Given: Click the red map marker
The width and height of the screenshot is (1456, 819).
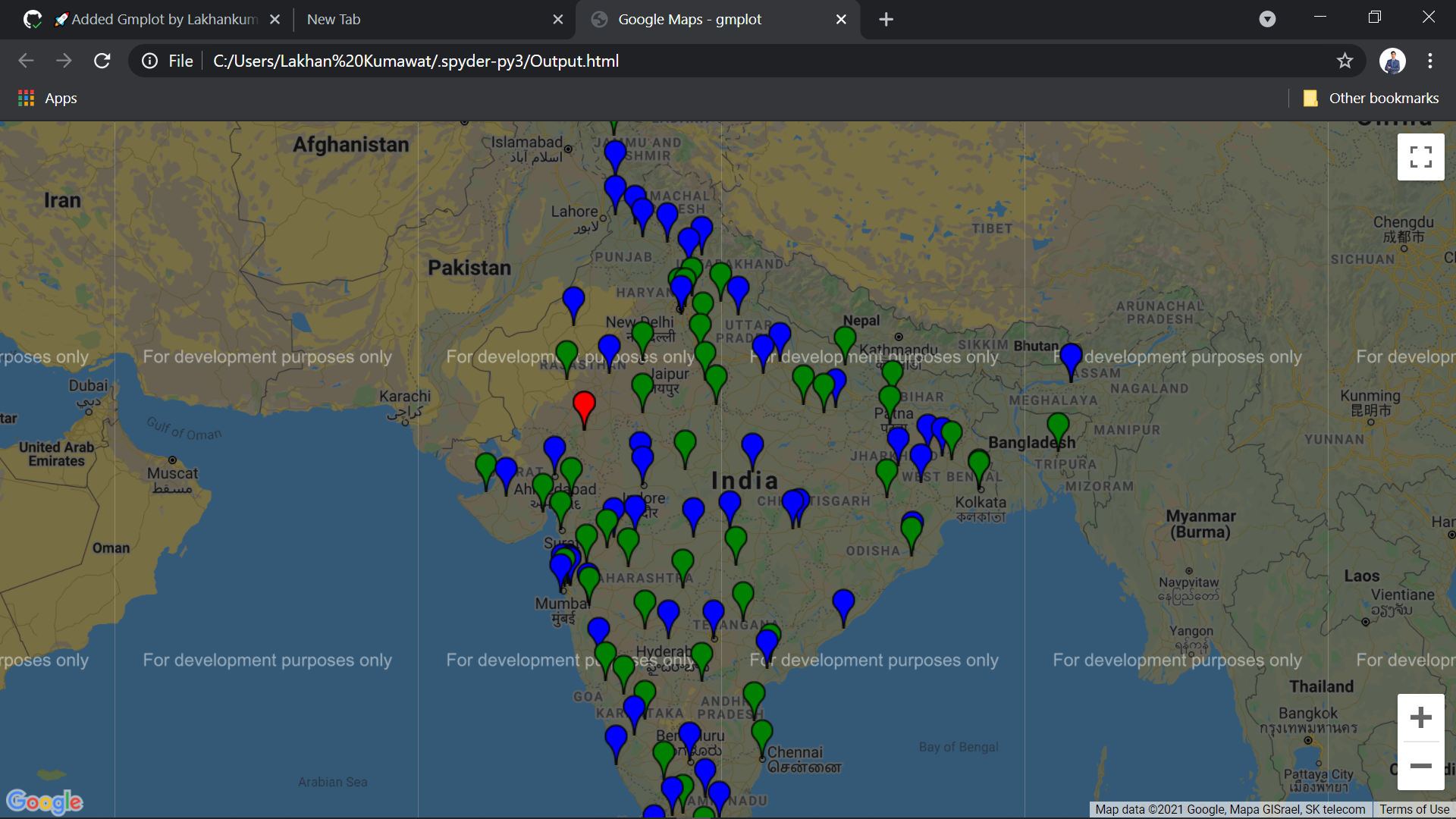Looking at the screenshot, I should 584,406.
